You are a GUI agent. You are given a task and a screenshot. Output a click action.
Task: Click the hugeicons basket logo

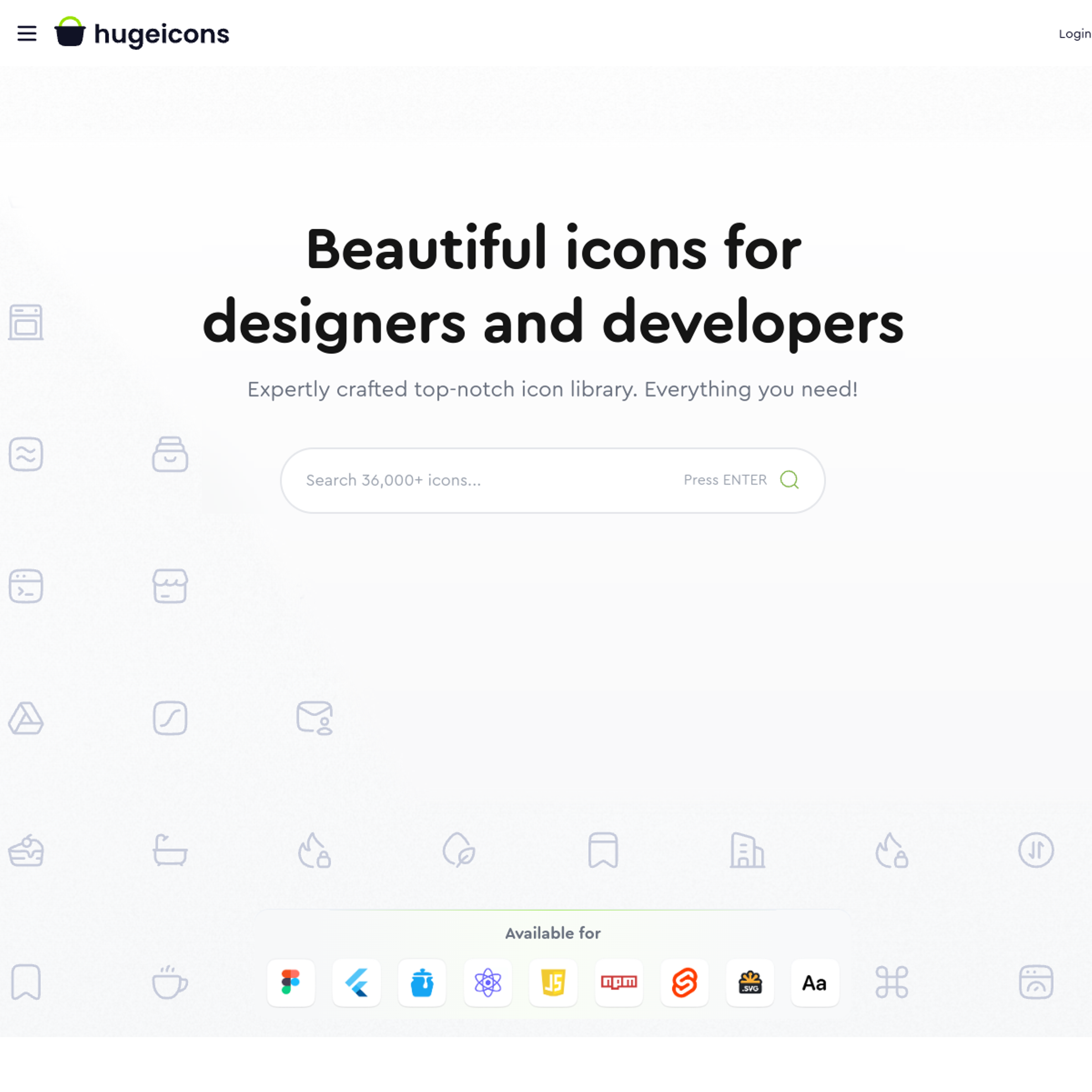(x=70, y=31)
